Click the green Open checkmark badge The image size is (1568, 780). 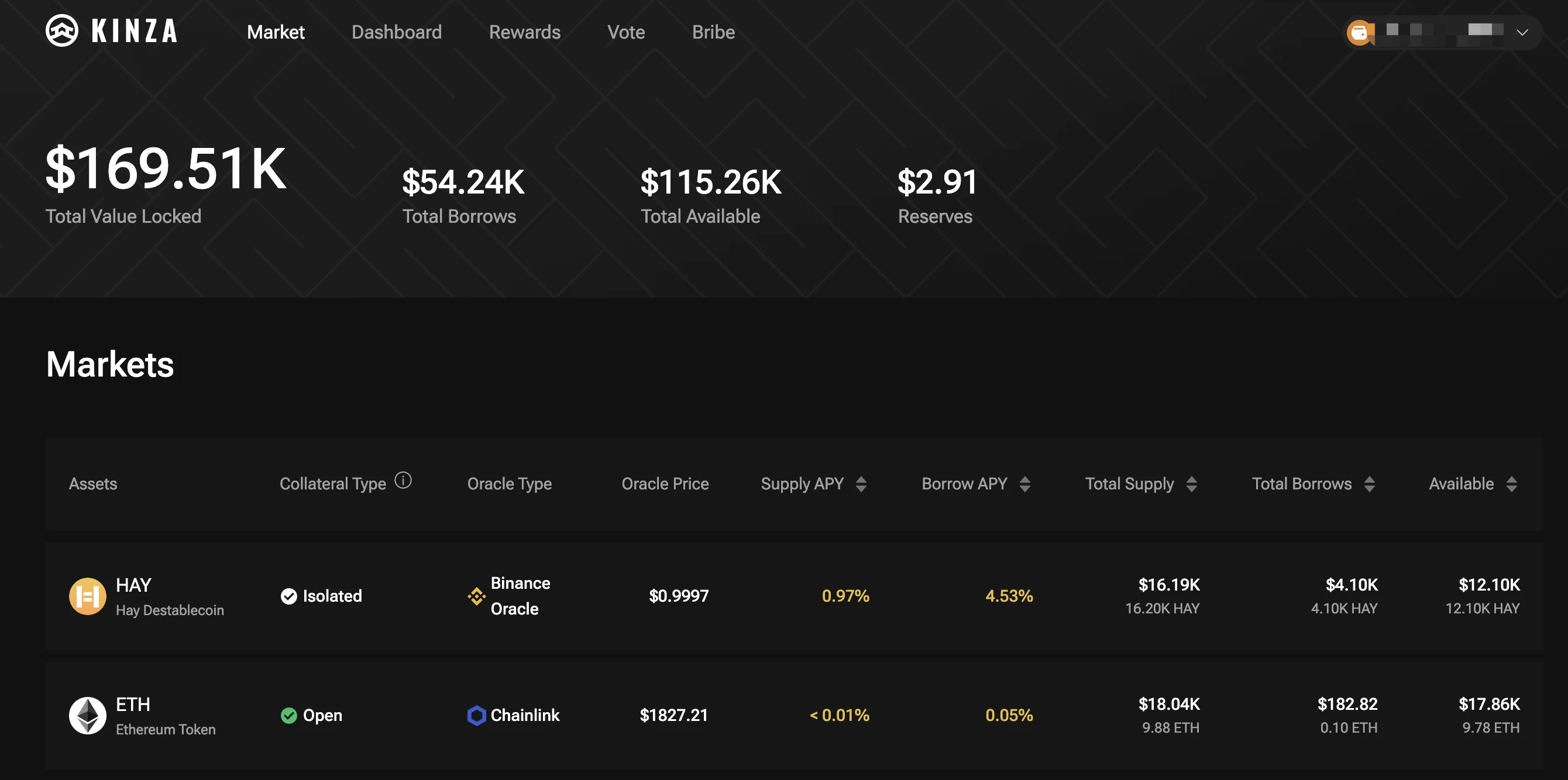click(x=288, y=715)
